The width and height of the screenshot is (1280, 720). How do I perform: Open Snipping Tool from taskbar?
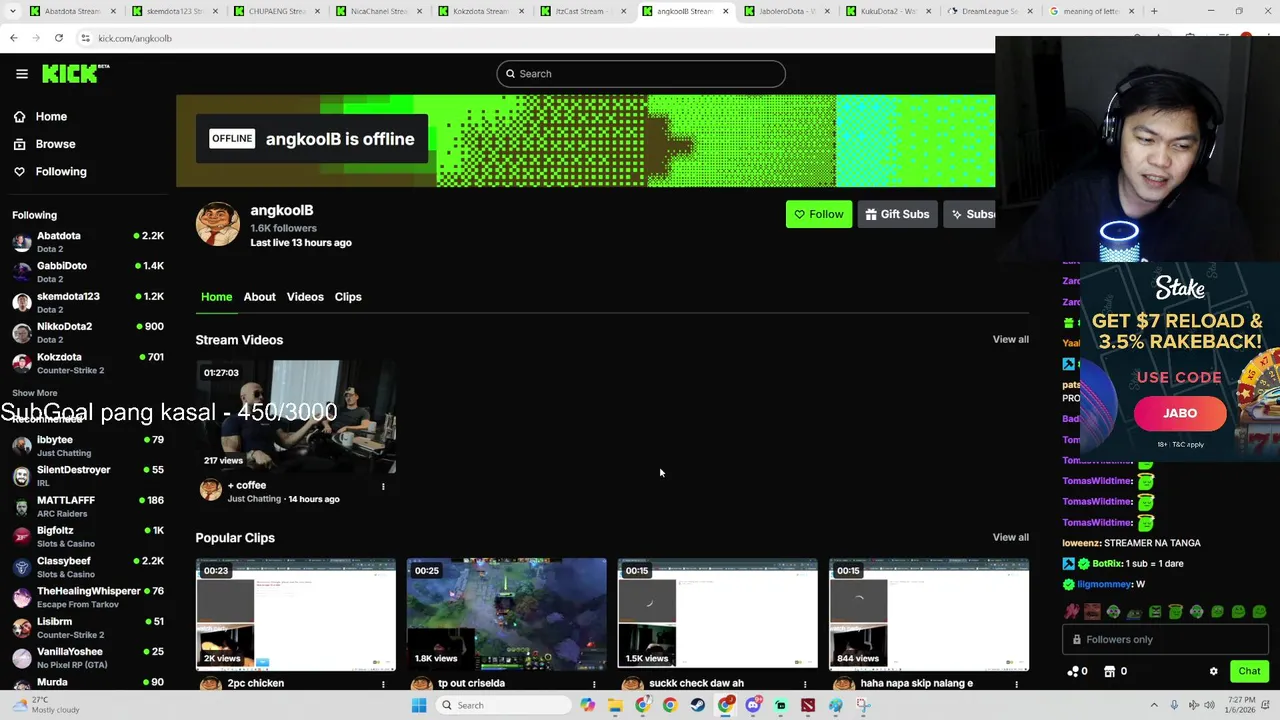pyautogui.click(x=863, y=705)
